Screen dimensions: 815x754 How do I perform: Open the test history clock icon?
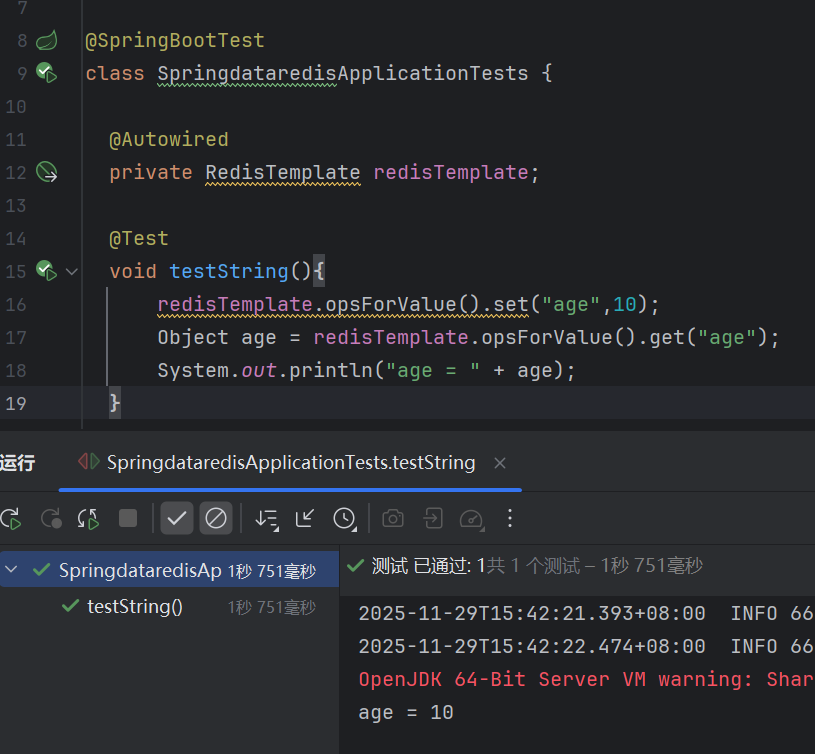point(345,519)
